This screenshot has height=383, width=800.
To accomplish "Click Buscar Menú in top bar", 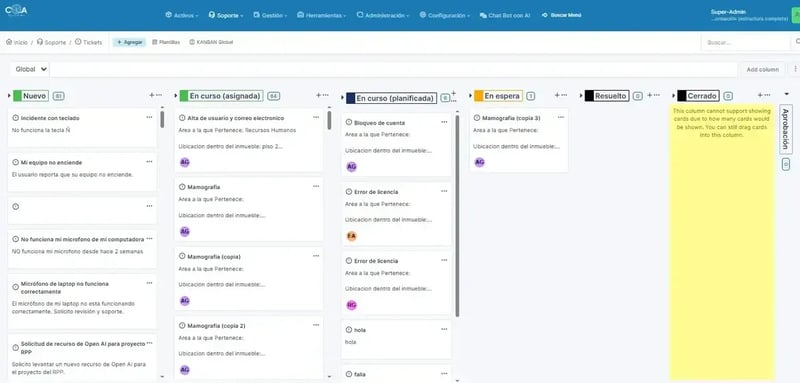I will [x=562, y=15].
